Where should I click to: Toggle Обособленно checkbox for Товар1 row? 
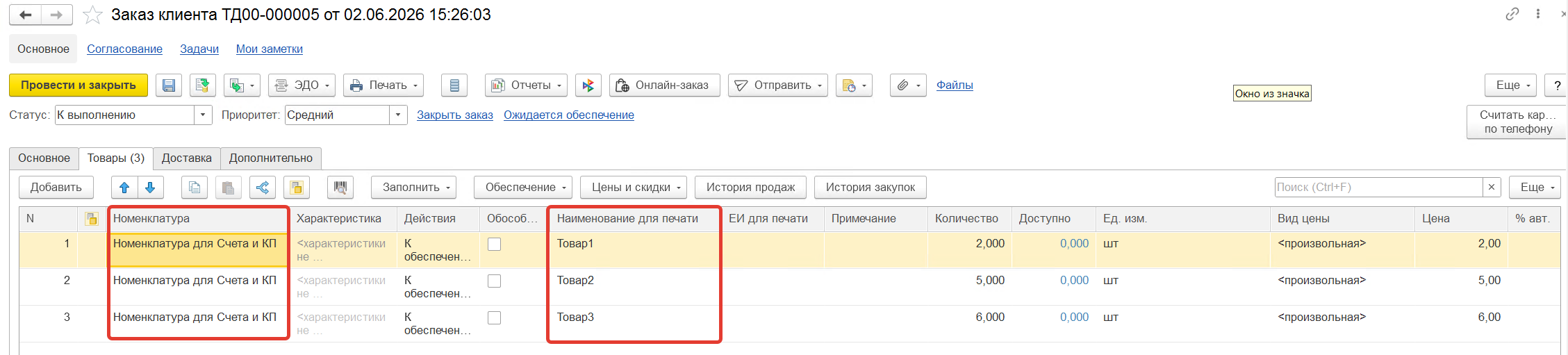494,245
